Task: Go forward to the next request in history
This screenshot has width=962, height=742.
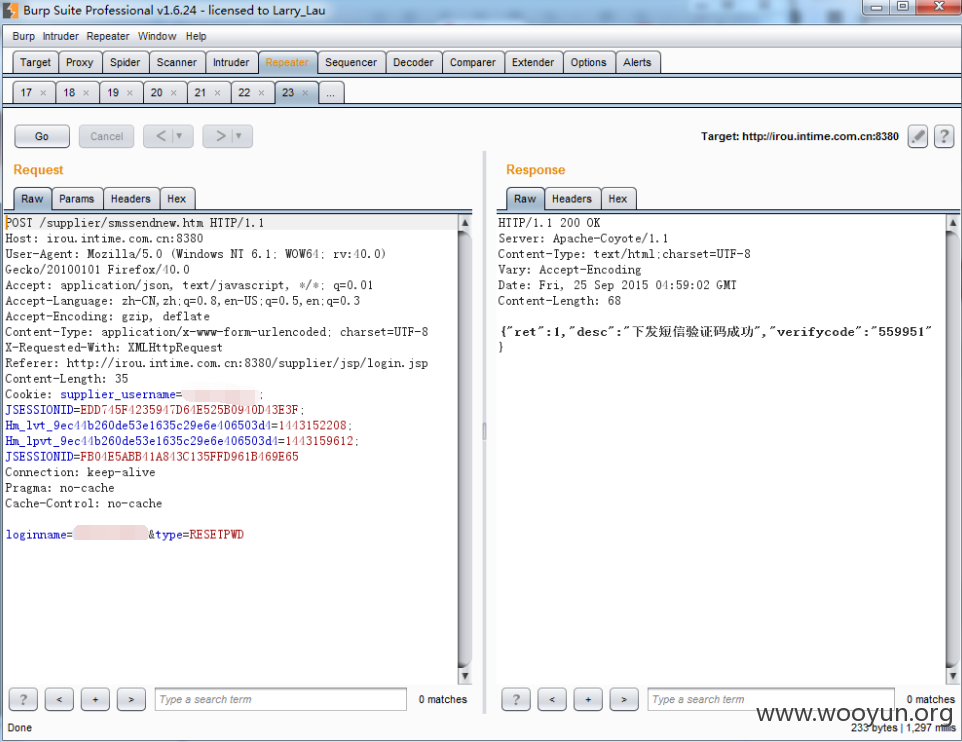Action: (x=220, y=136)
